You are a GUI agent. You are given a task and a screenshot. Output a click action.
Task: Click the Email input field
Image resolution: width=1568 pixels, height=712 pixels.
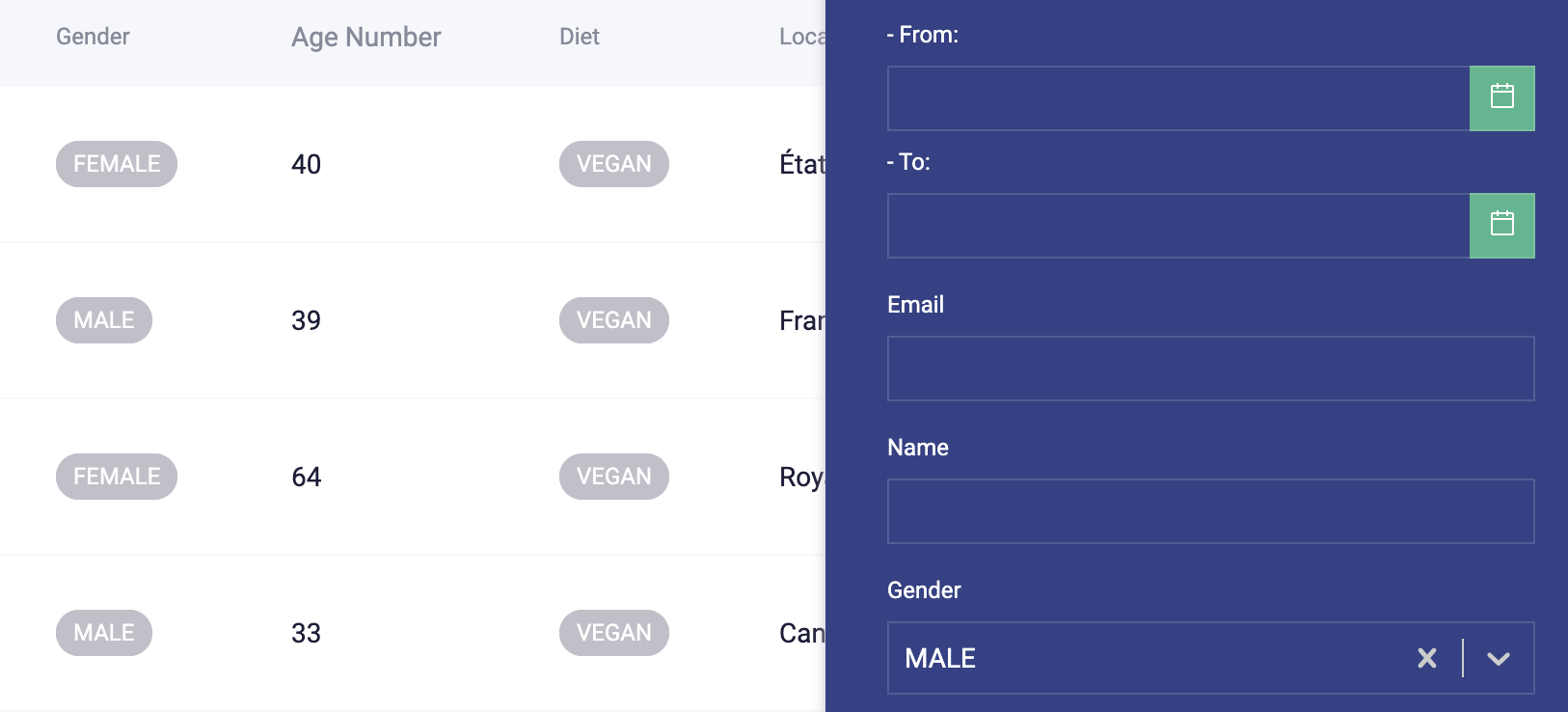(1210, 369)
